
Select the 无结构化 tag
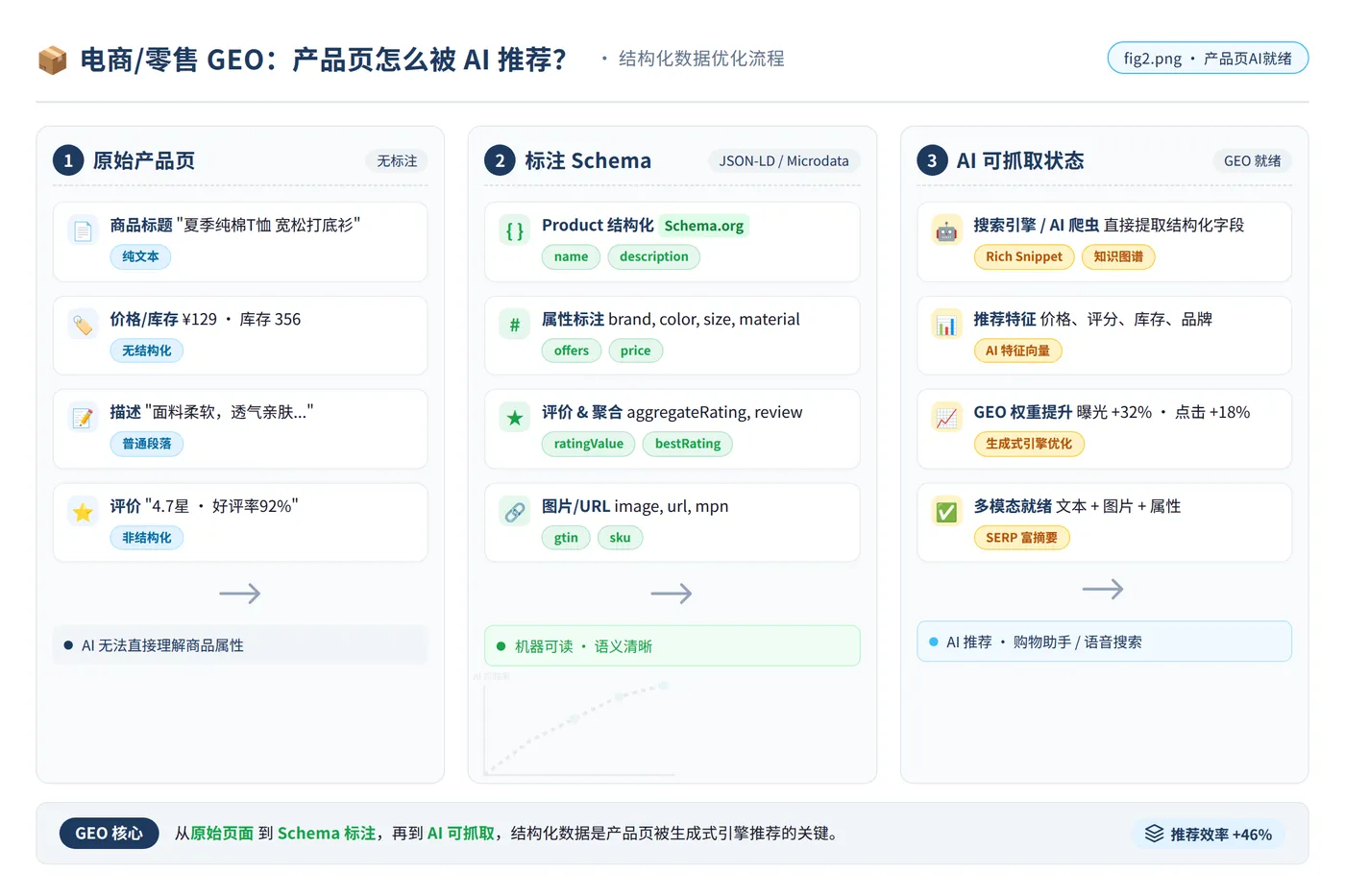(x=146, y=351)
